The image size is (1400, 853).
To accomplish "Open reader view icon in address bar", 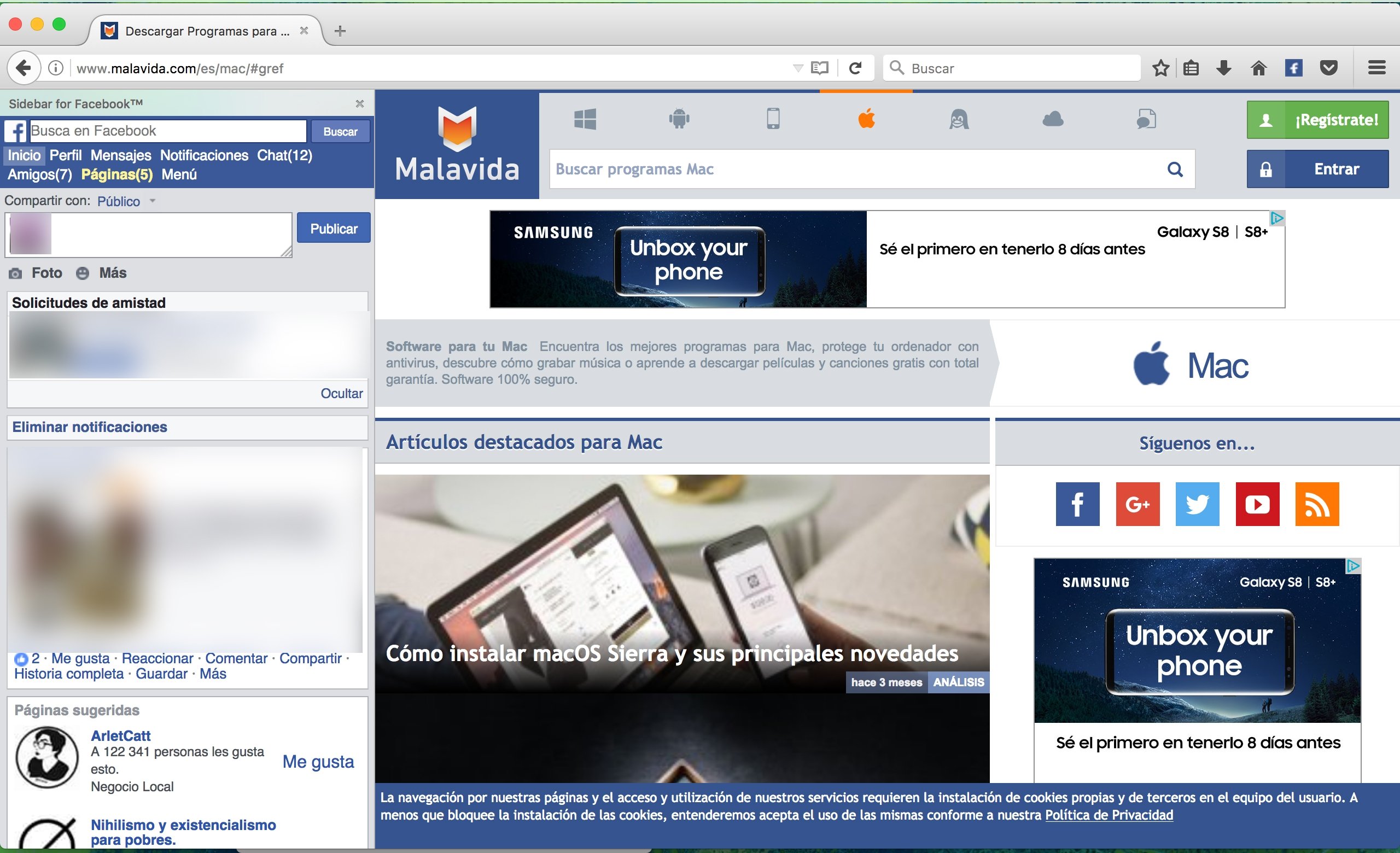I will coord(819,68).
